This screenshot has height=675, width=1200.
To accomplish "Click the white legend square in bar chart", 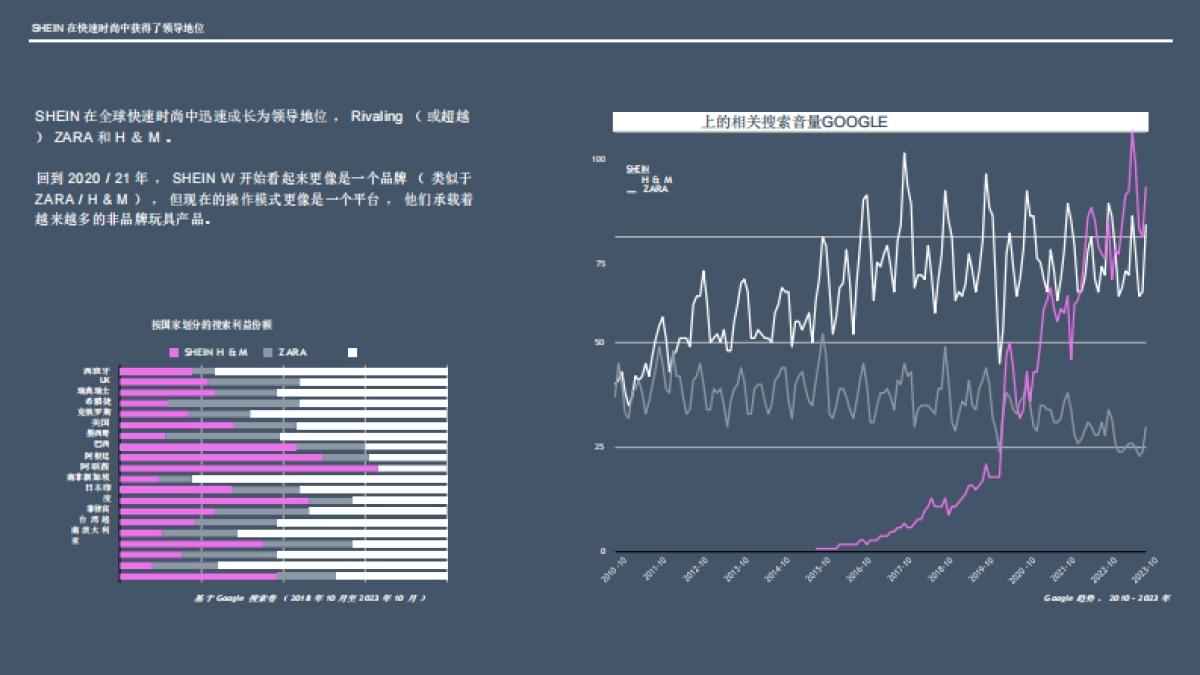I will point(352,353).
